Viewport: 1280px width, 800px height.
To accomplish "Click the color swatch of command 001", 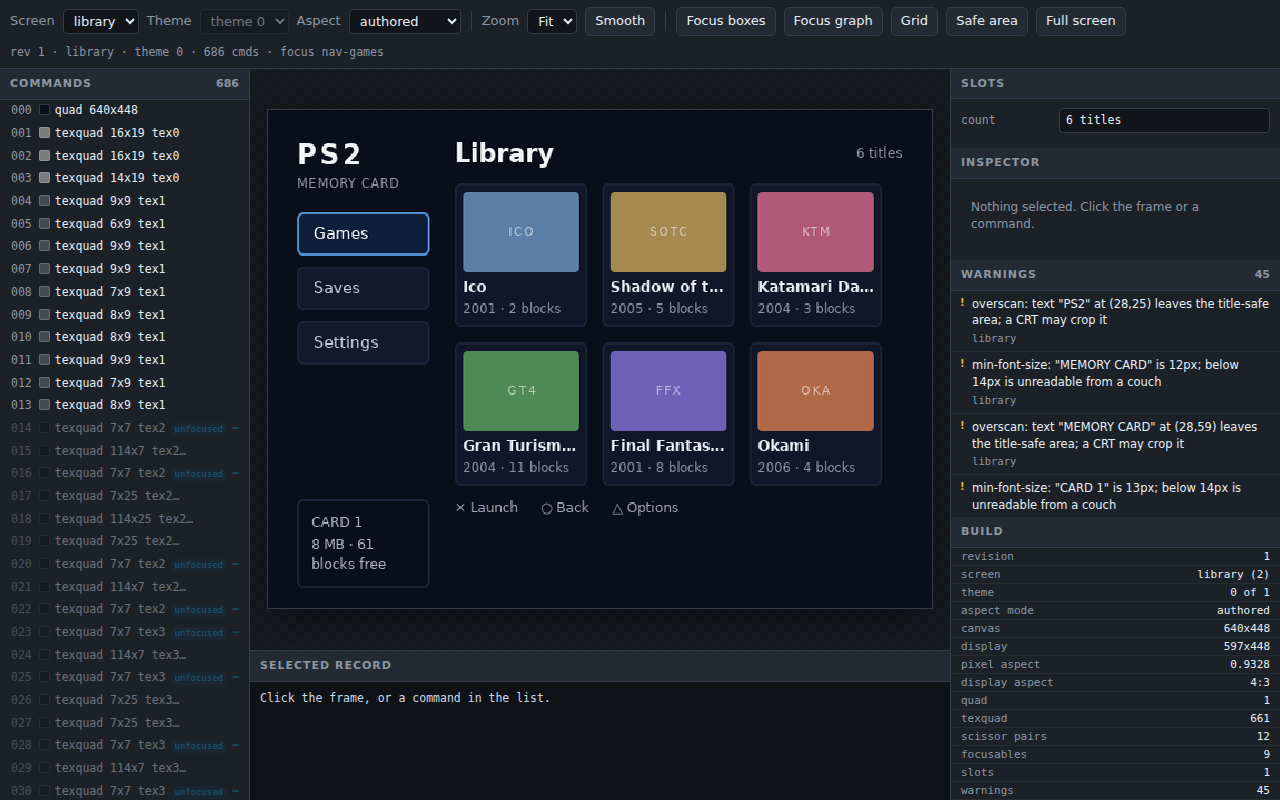I will tap(44, 133).
